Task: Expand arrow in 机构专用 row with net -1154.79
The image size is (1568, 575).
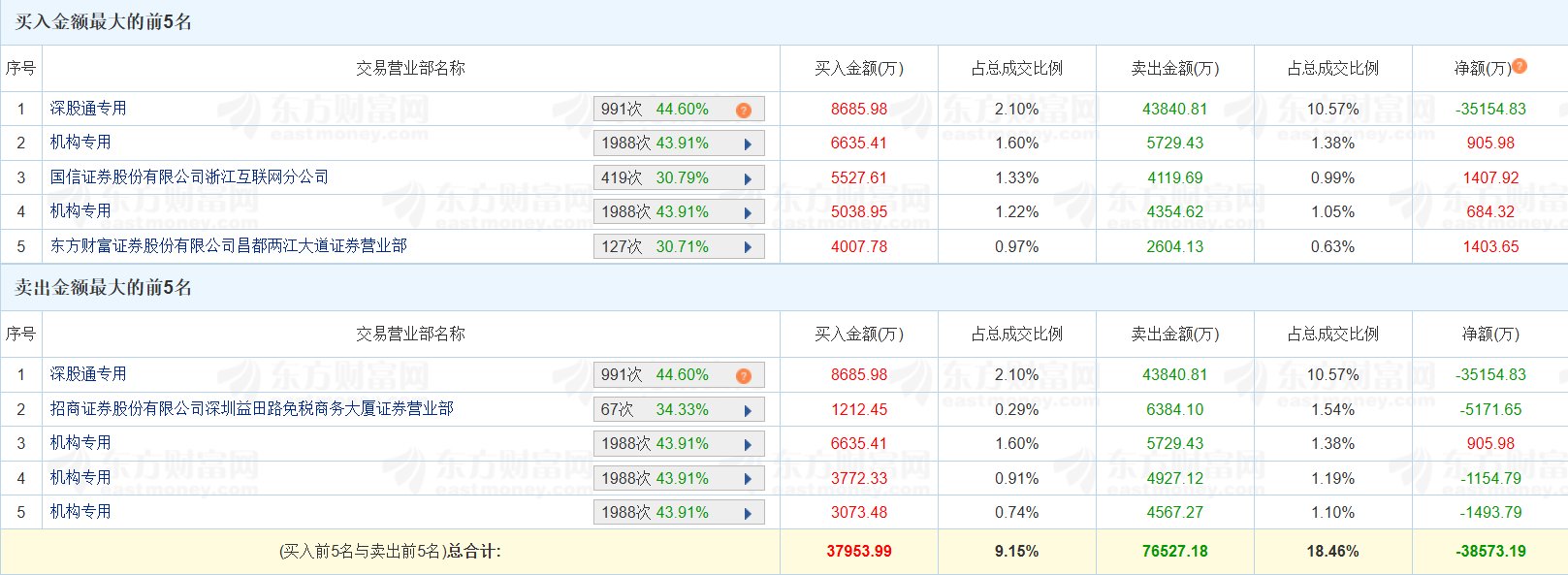Action: point(748,479)
